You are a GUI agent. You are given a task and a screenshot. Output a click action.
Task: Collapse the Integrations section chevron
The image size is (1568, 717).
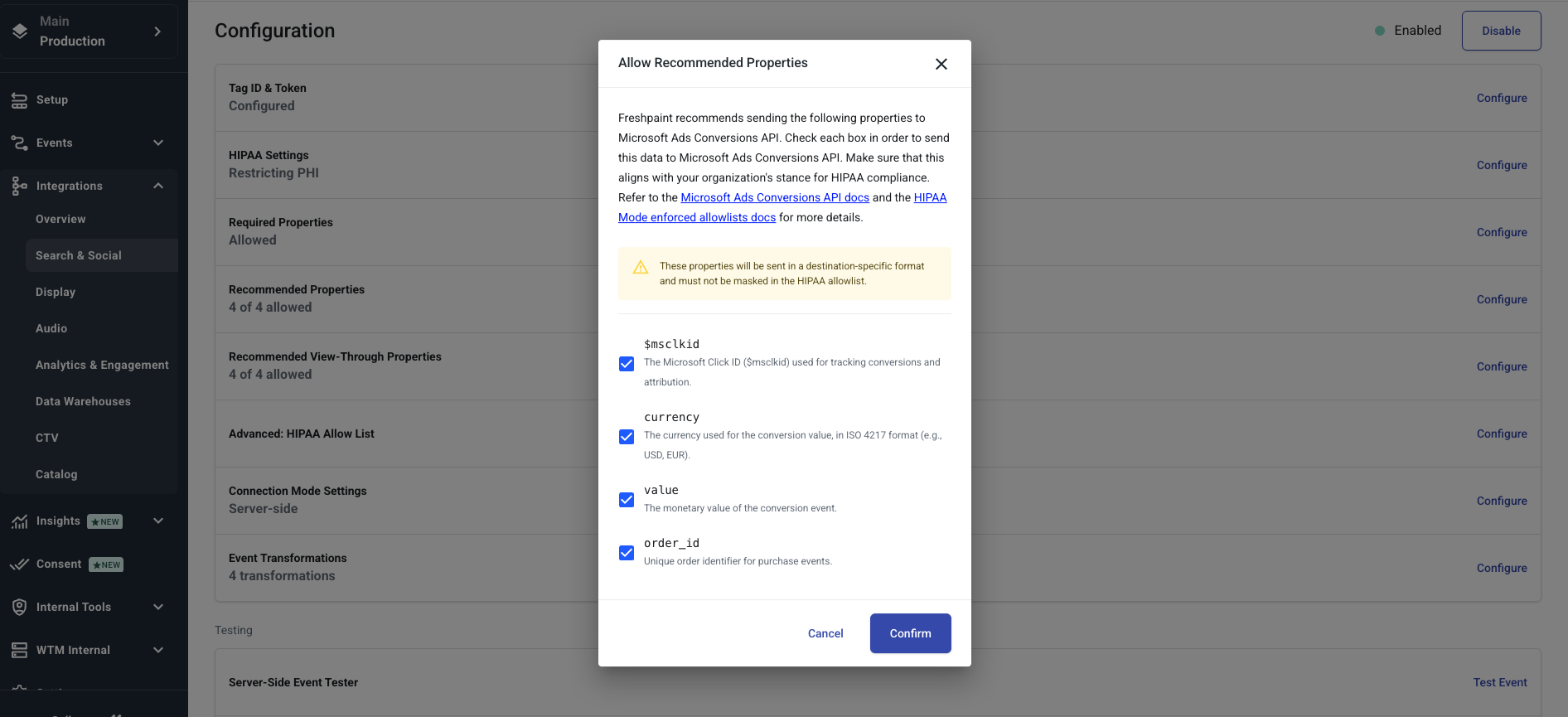158,186
